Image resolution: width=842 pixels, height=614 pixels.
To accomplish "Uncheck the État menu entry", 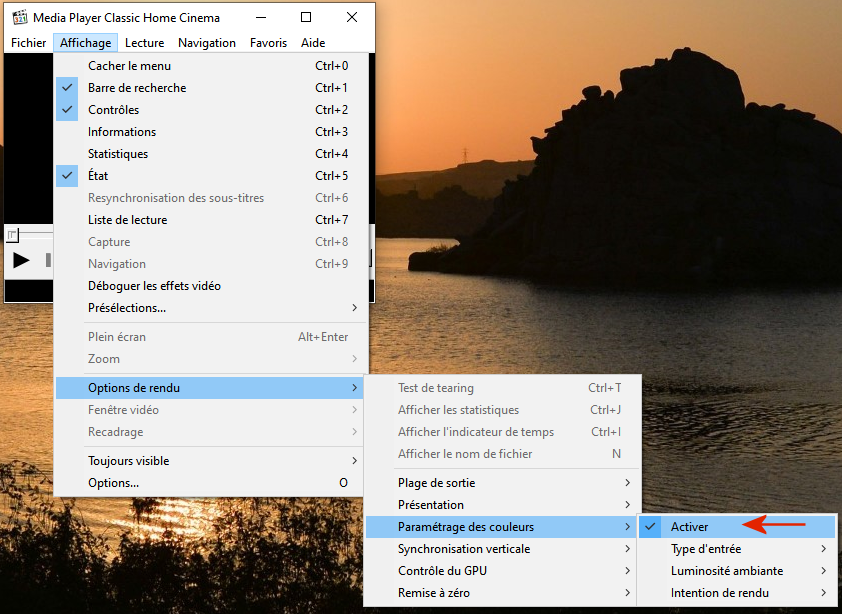I will [x=98, y=176].
